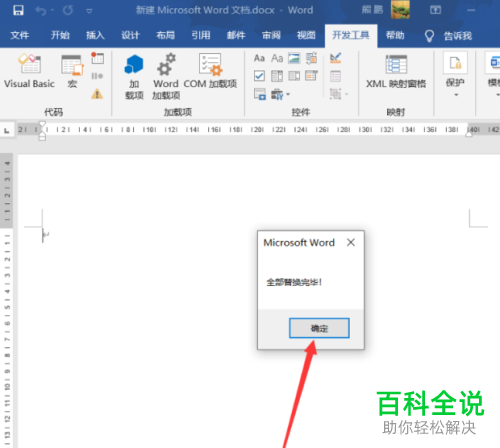
Task: Undo the last action
Action: 41,11
